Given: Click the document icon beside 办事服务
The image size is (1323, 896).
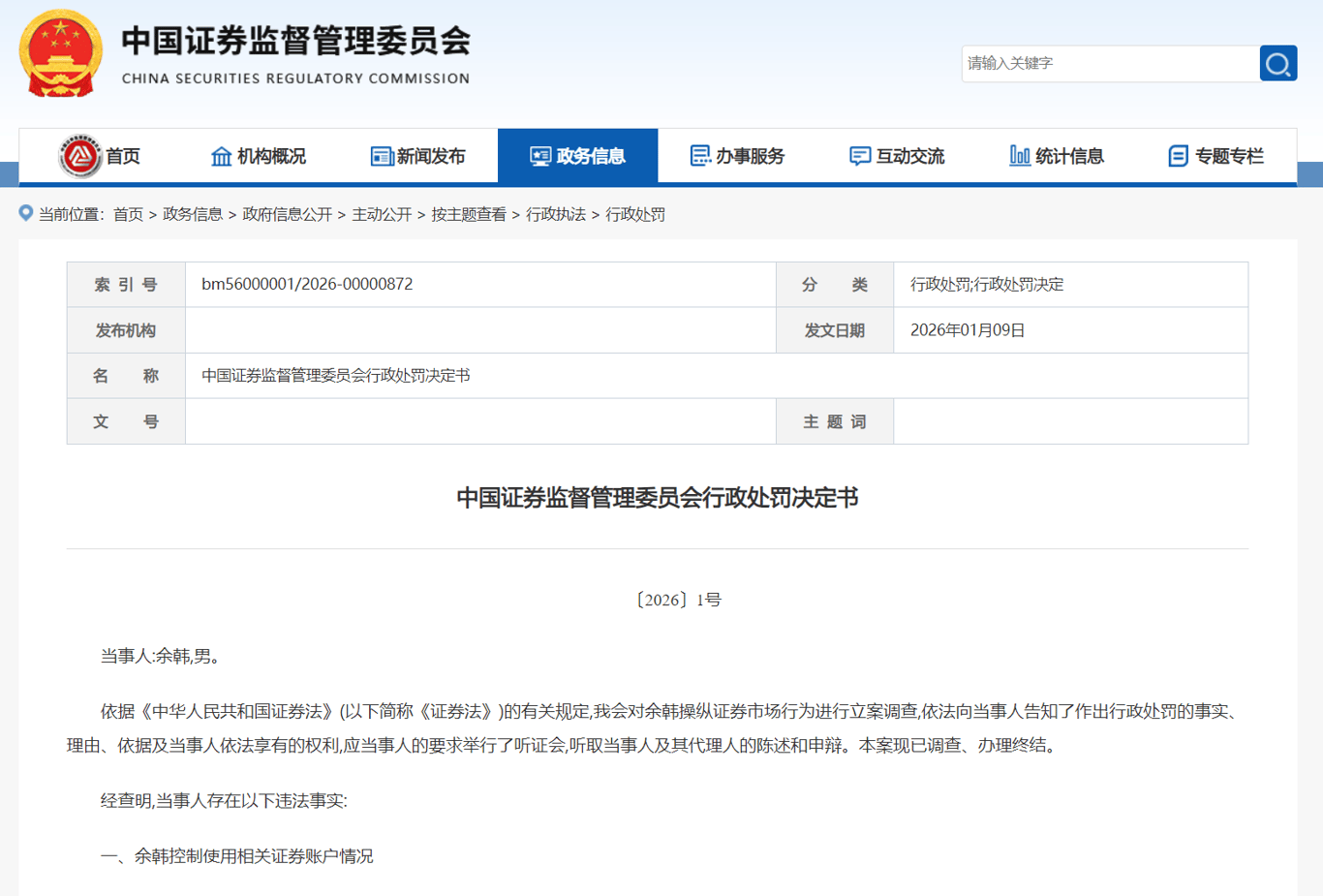Looking at the screenshot, I should click(x=700, y=156).
